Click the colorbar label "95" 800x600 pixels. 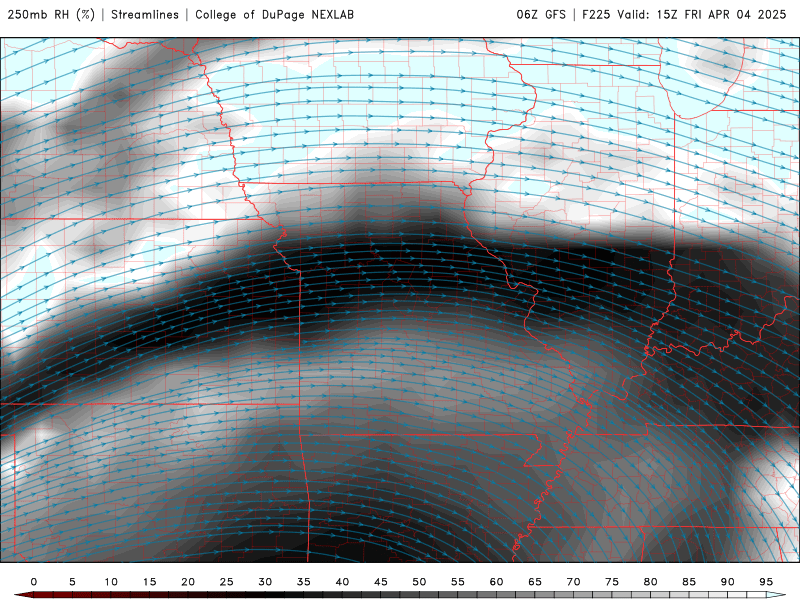click(766, 582)
